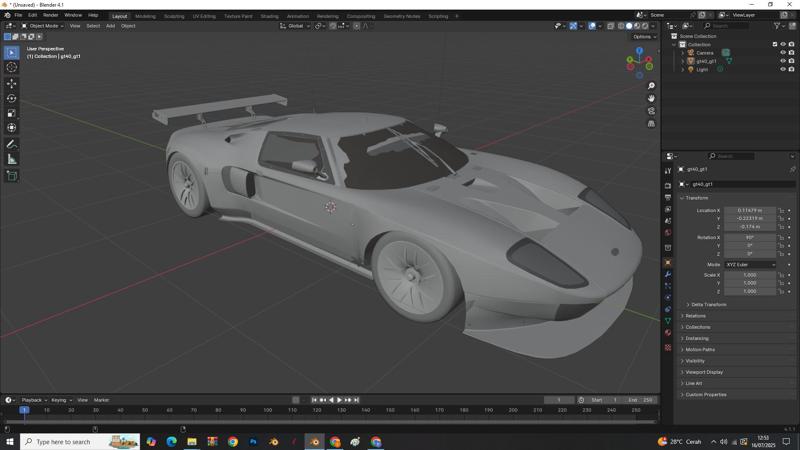800x450 pixels.
Task: Activate the Select Box tool
Action: point(12,52)
